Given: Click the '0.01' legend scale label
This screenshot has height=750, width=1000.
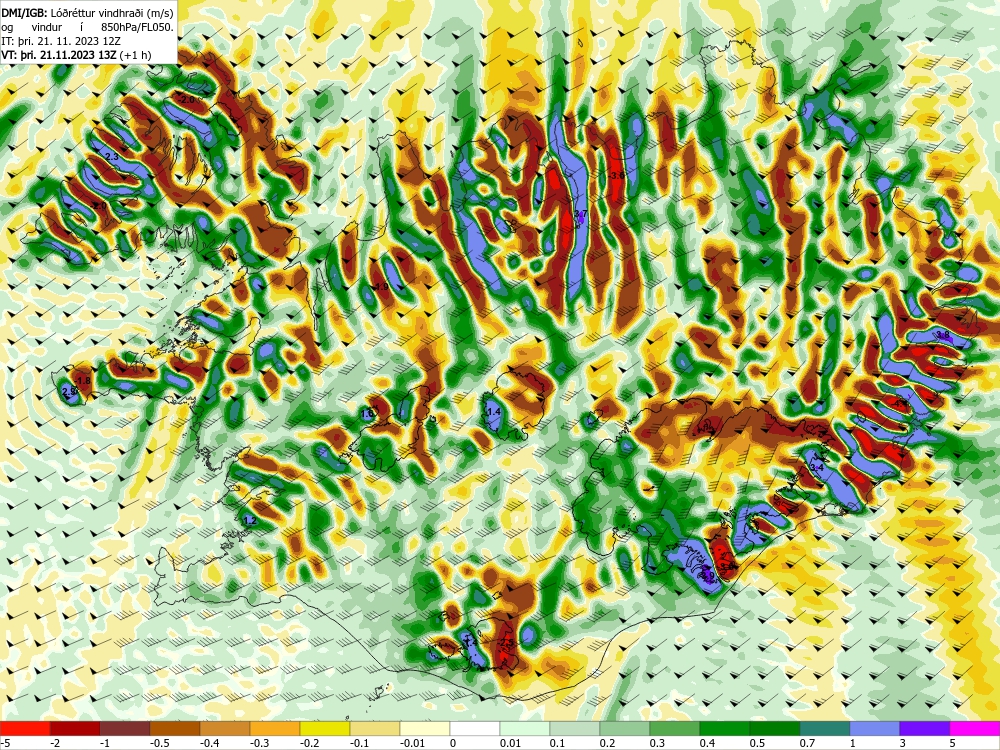Looking at the screenshot, I should [x=510, y=743].
